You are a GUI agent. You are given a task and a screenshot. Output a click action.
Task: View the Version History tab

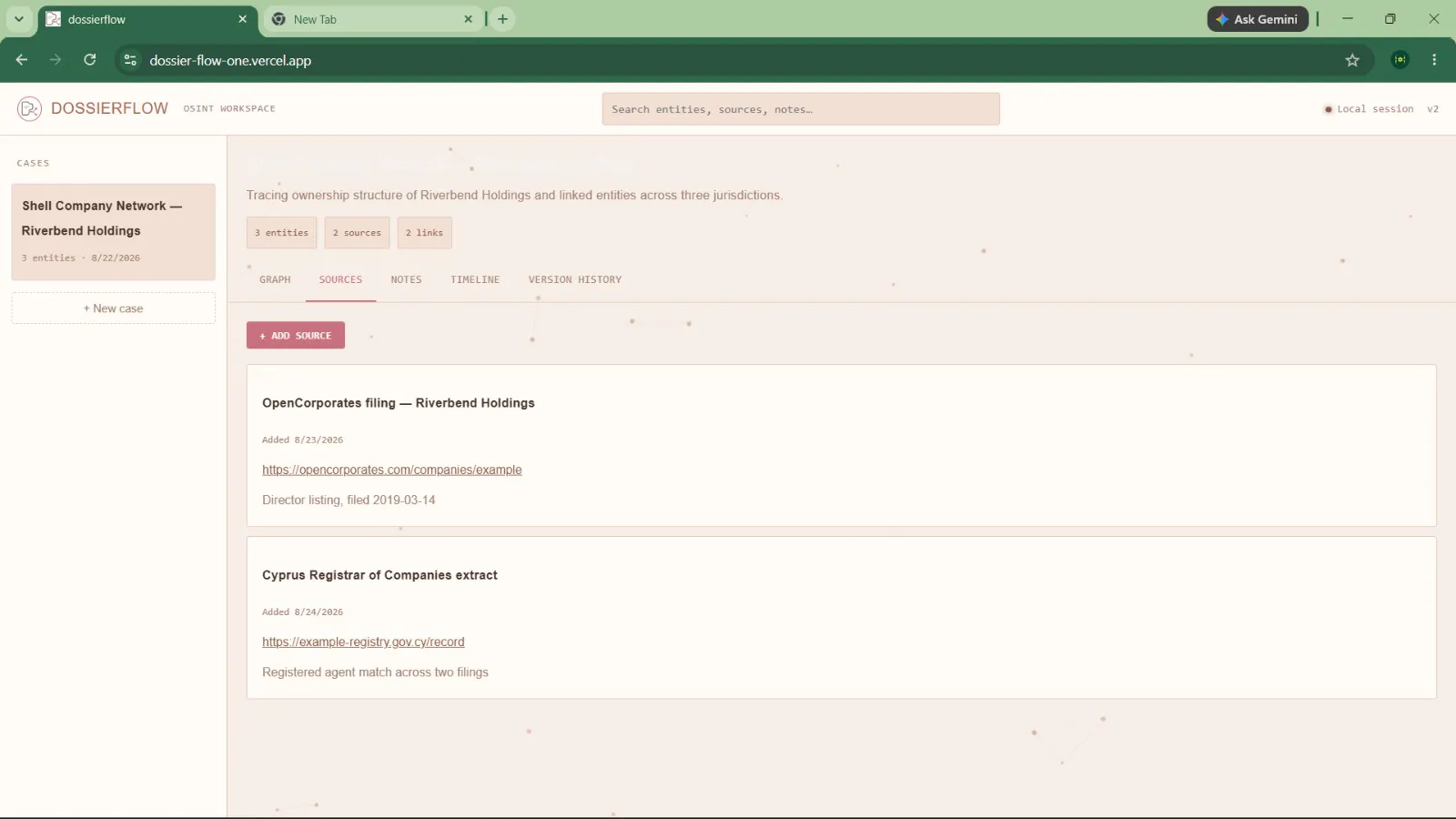(575, 280)
